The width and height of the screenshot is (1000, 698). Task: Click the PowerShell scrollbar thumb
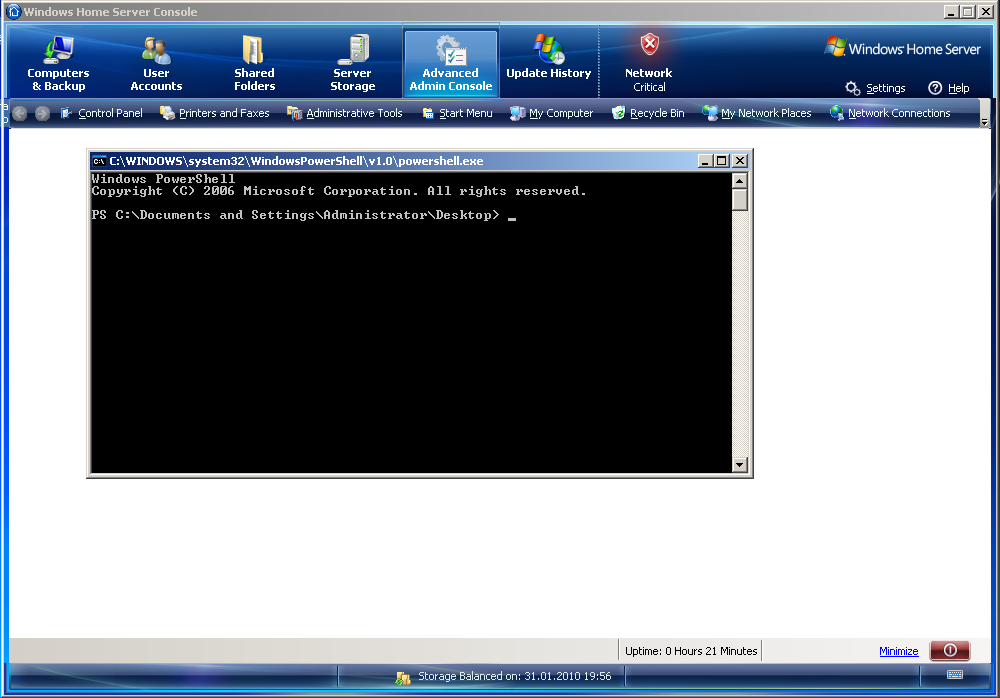pyautogui.click(x=739, y=200)
